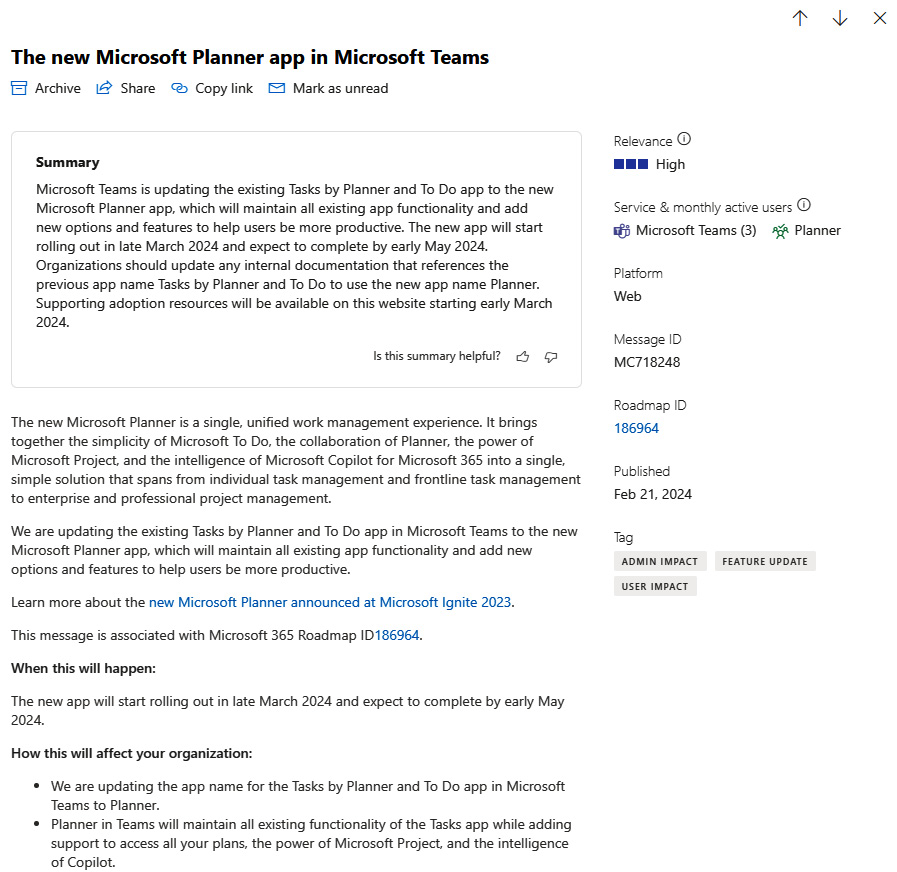
Task: Click the published date Feb 21, 2024
Action: (653, 494)
